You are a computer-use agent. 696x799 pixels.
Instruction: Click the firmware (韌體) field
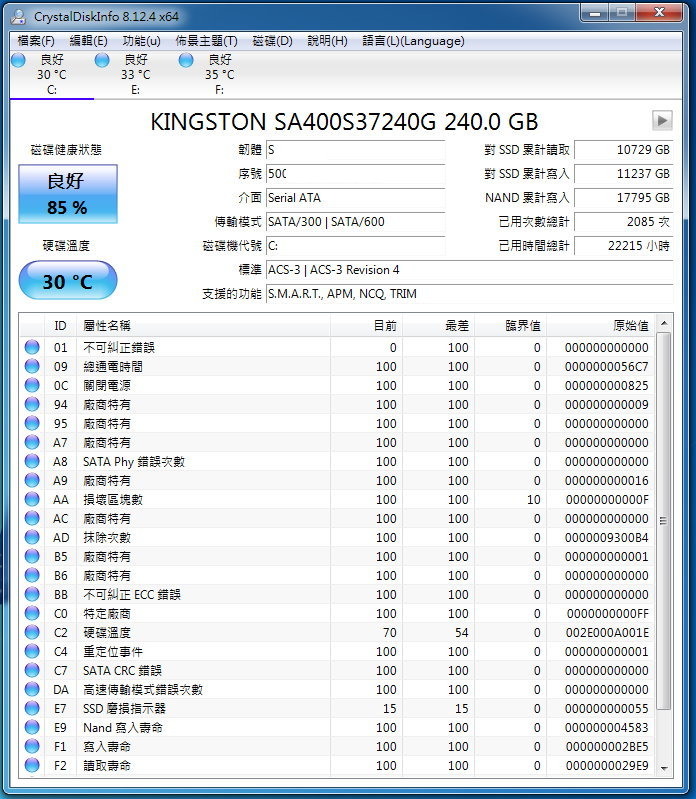click(355, 150)
